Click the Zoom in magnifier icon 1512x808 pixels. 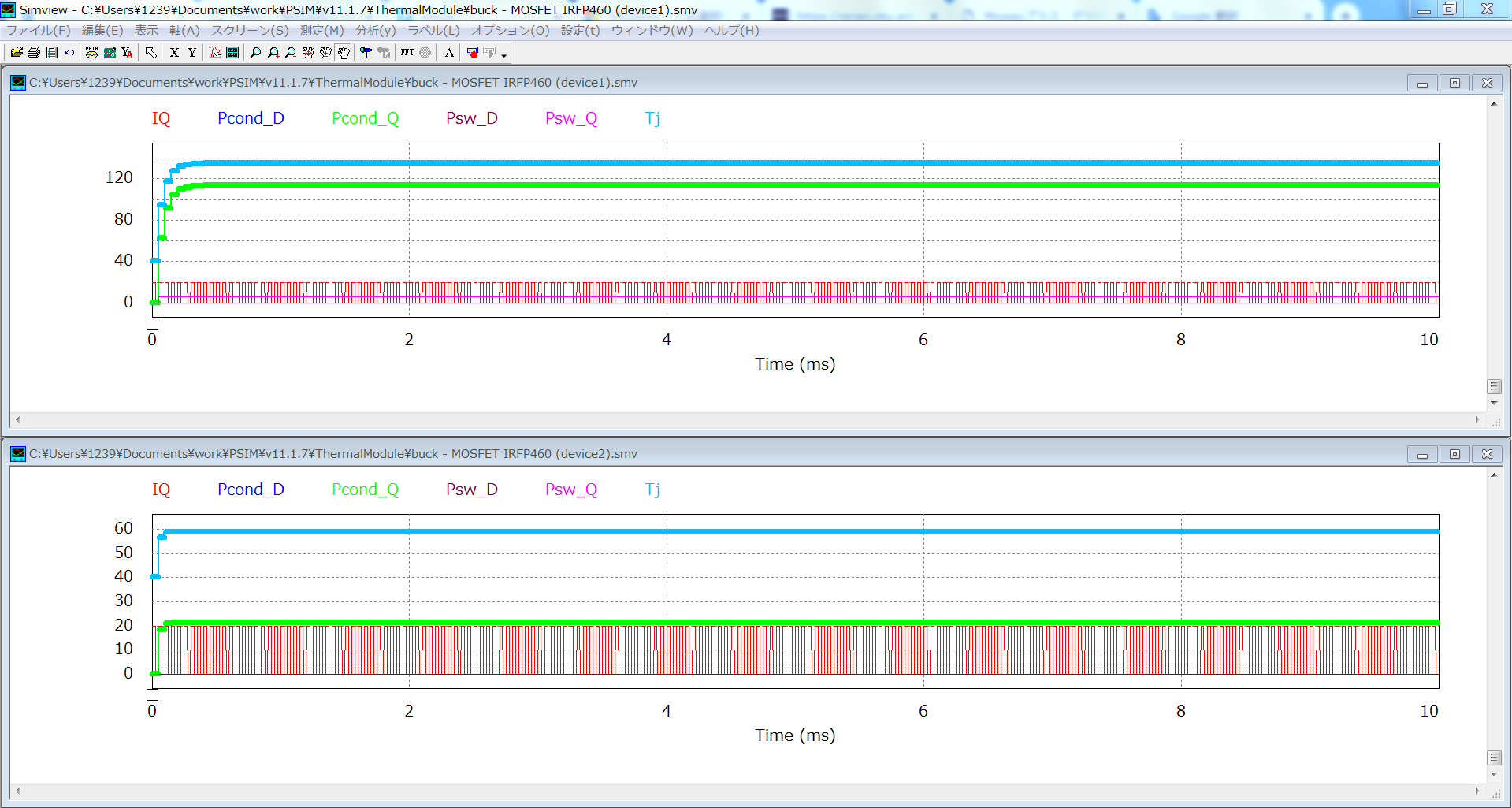coord(273,53)
